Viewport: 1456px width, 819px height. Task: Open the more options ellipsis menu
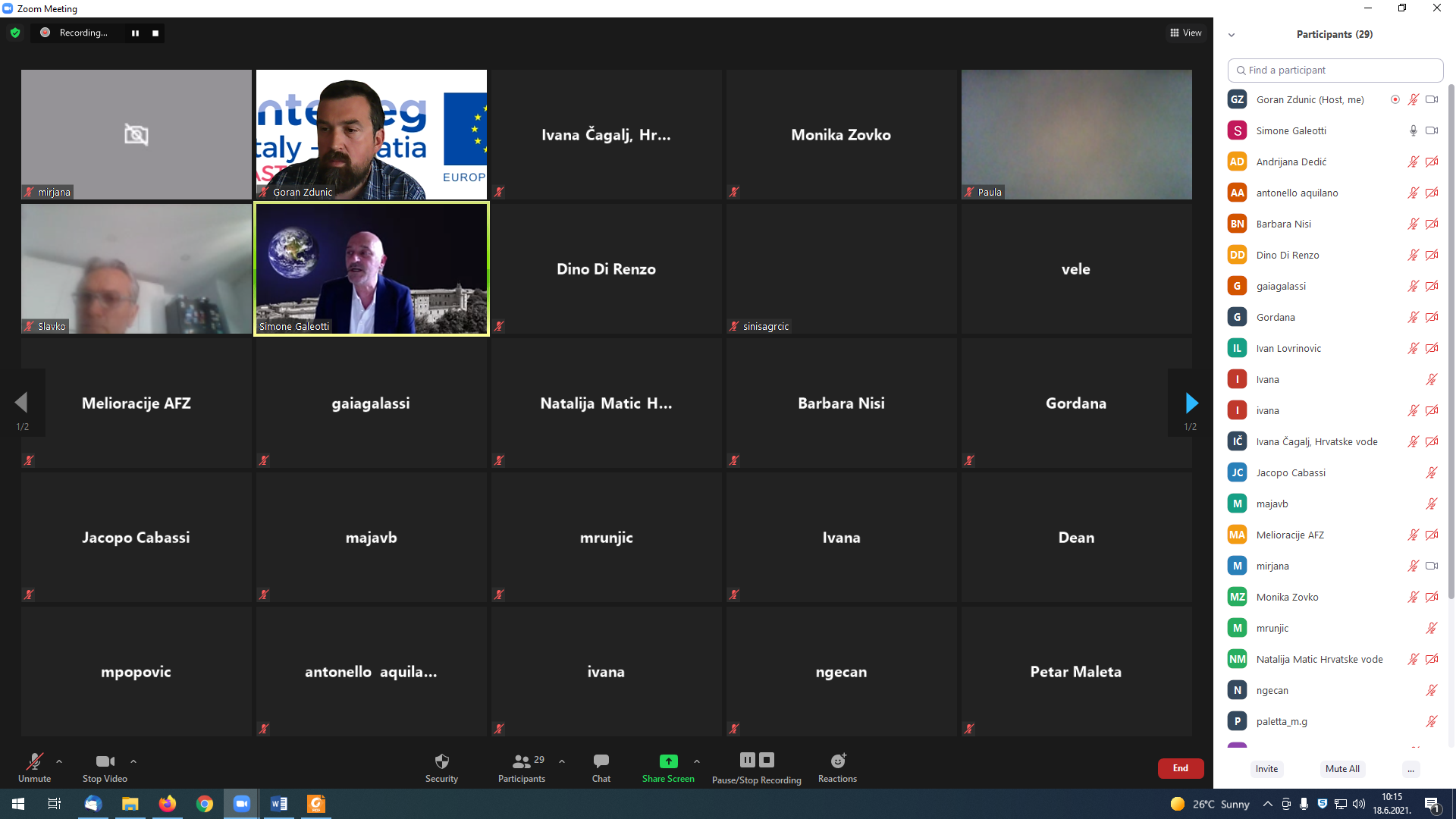point(1410,769)
